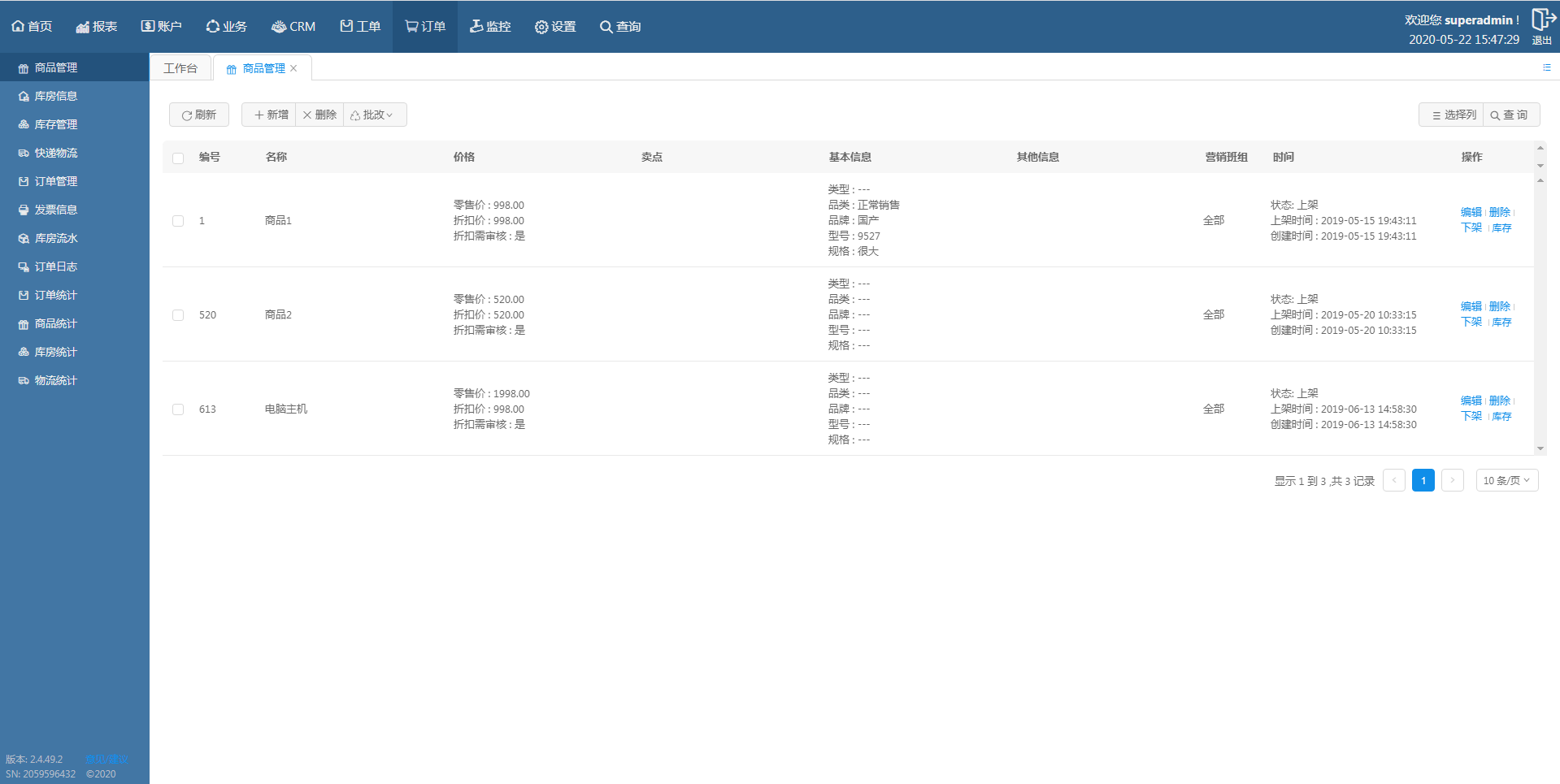
Task: Open the CRM top menu
Action: pos(293,27)
